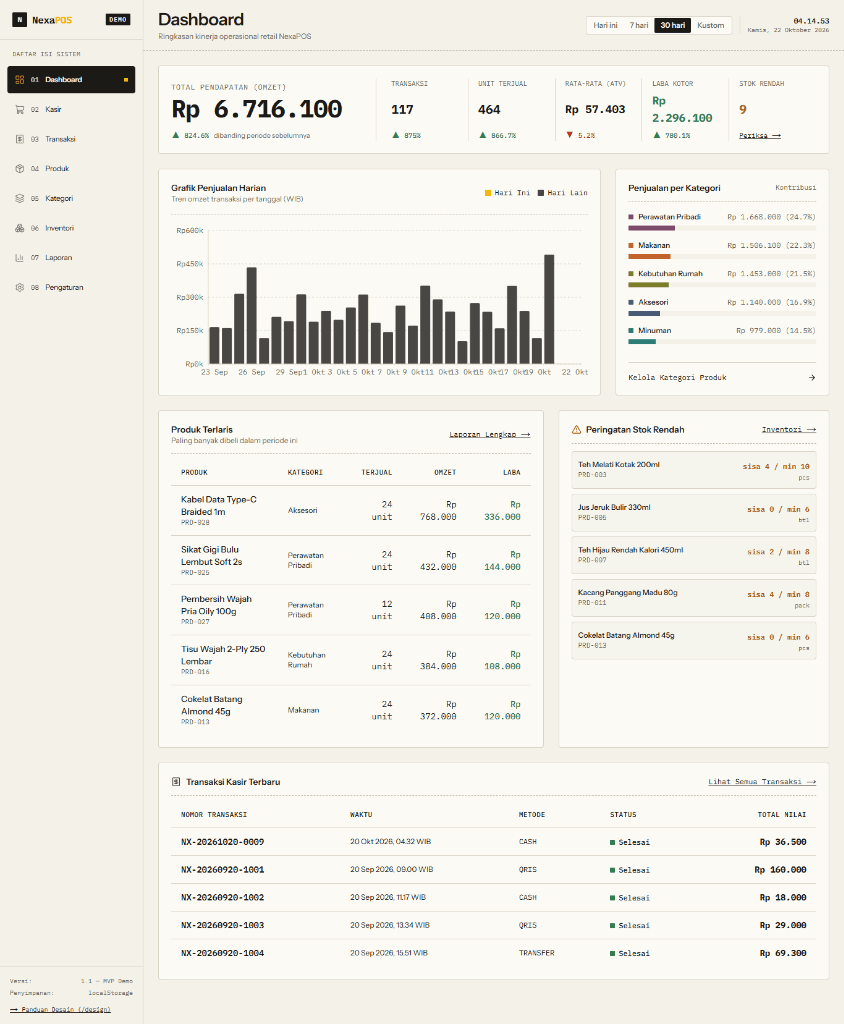Image resolution: width=844 pixels, height=1024 pixels.
Task: Click the Teh Melati Kotak 200ml stock alert card
Action: click(694, 470)
